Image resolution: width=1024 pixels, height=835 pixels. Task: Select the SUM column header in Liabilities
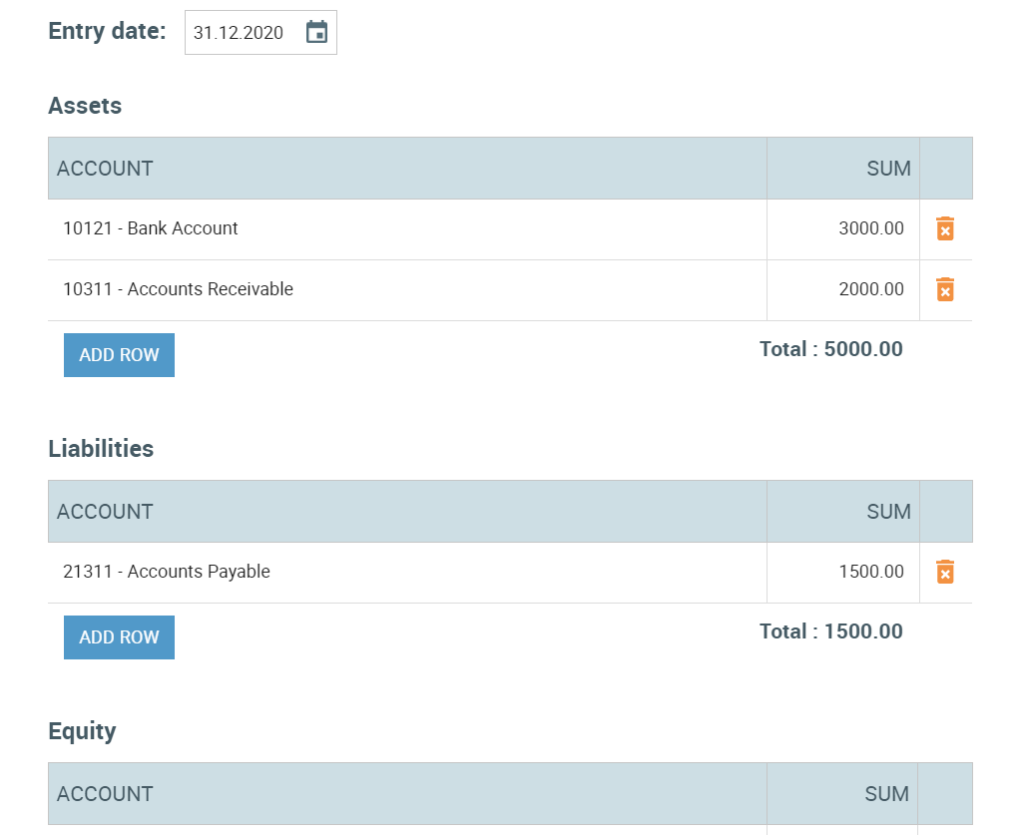click(888, 511)
